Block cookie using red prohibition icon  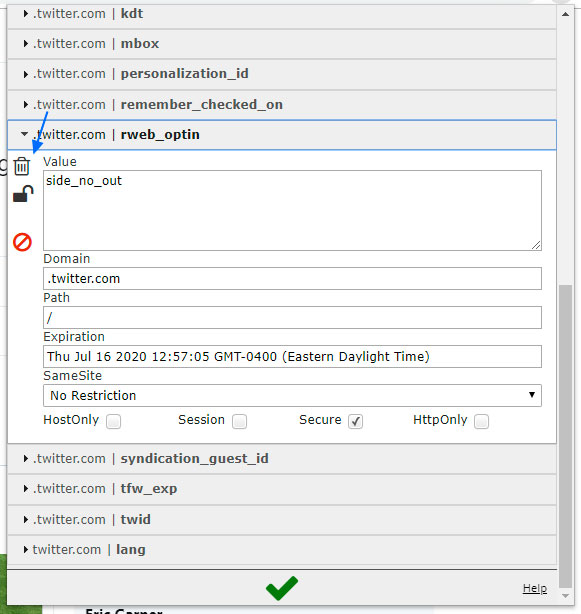click(22, 242)
